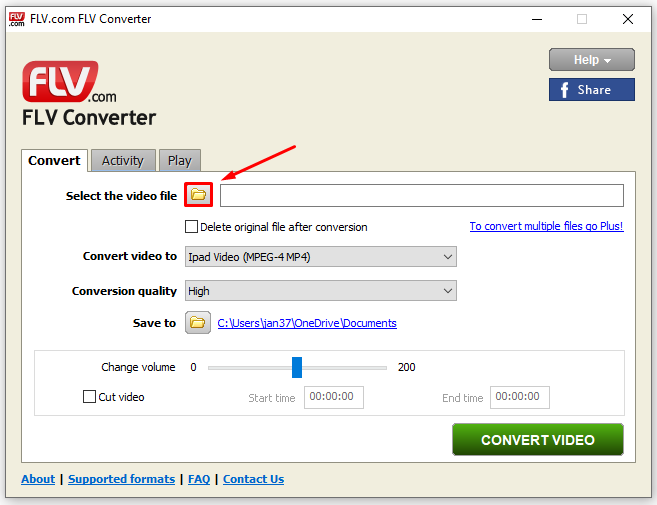The width and height of the screenshot is (657, 505).
Task: Click the FLV.com logo
Action: (x=69, y=82)
